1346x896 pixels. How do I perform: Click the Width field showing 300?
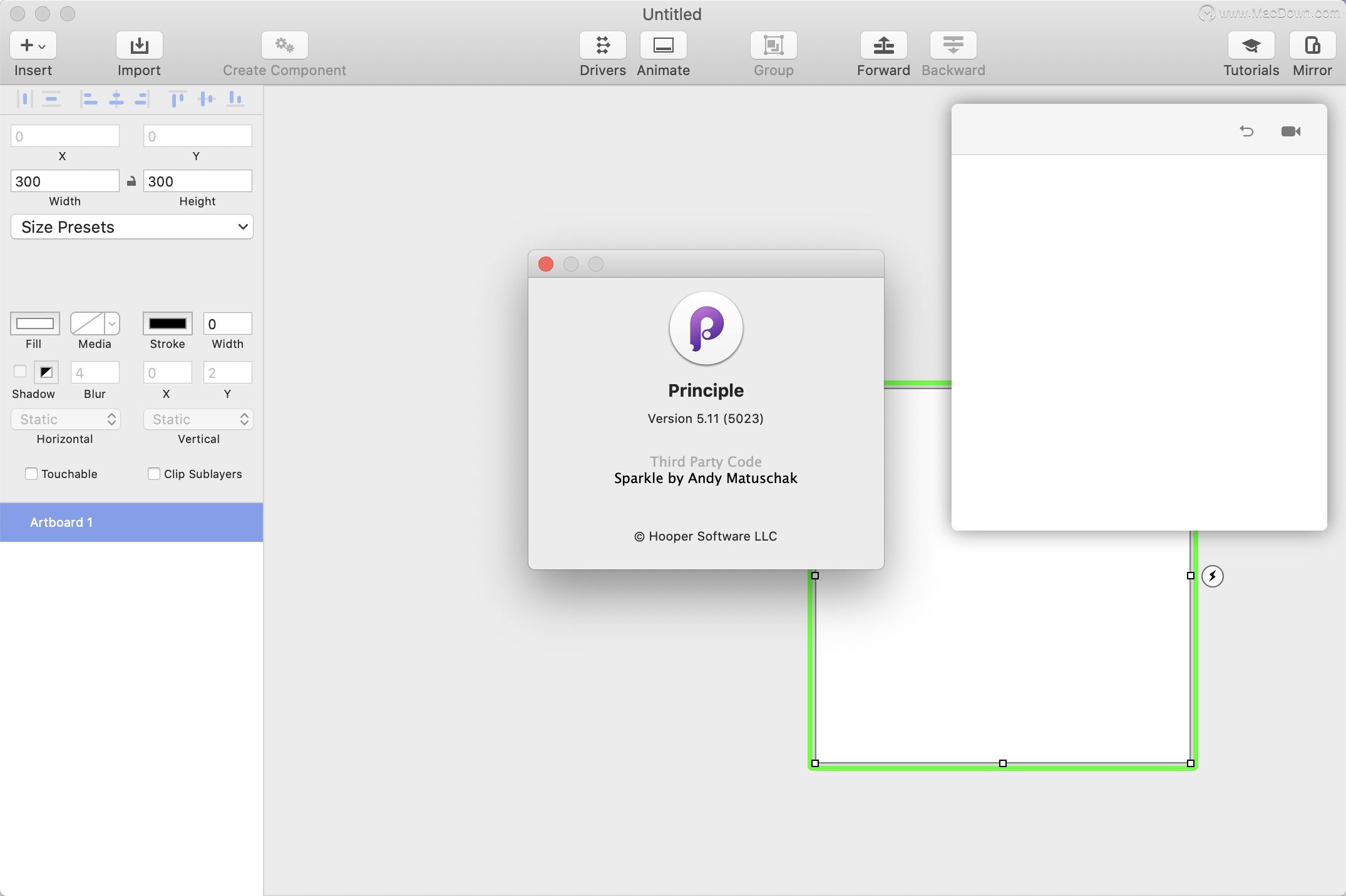[x=65, y=181]
